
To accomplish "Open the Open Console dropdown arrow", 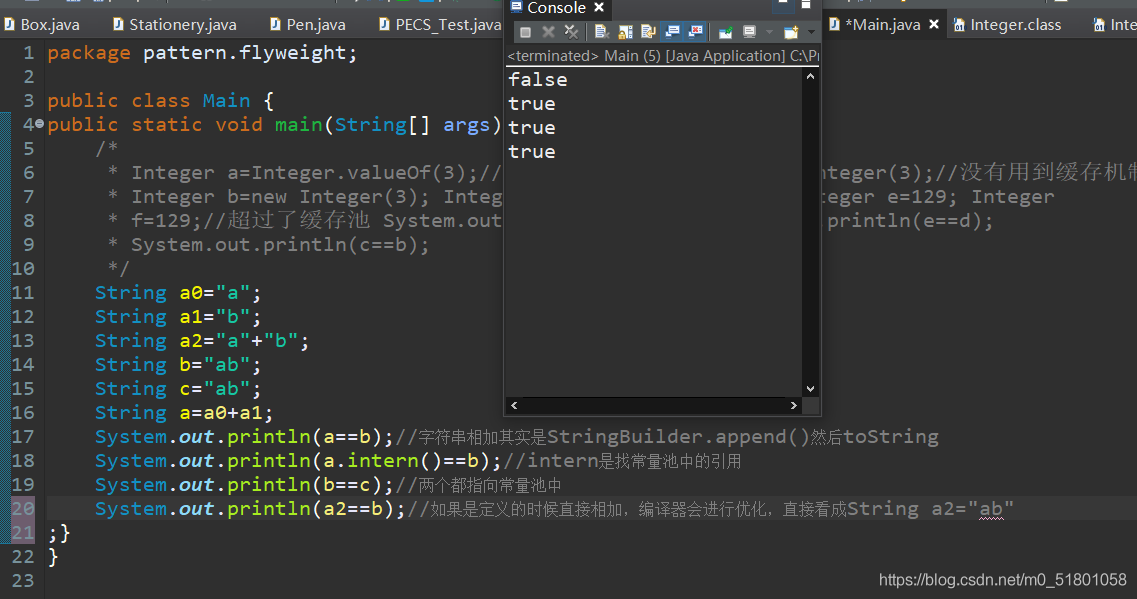I will tap(811, 32).
